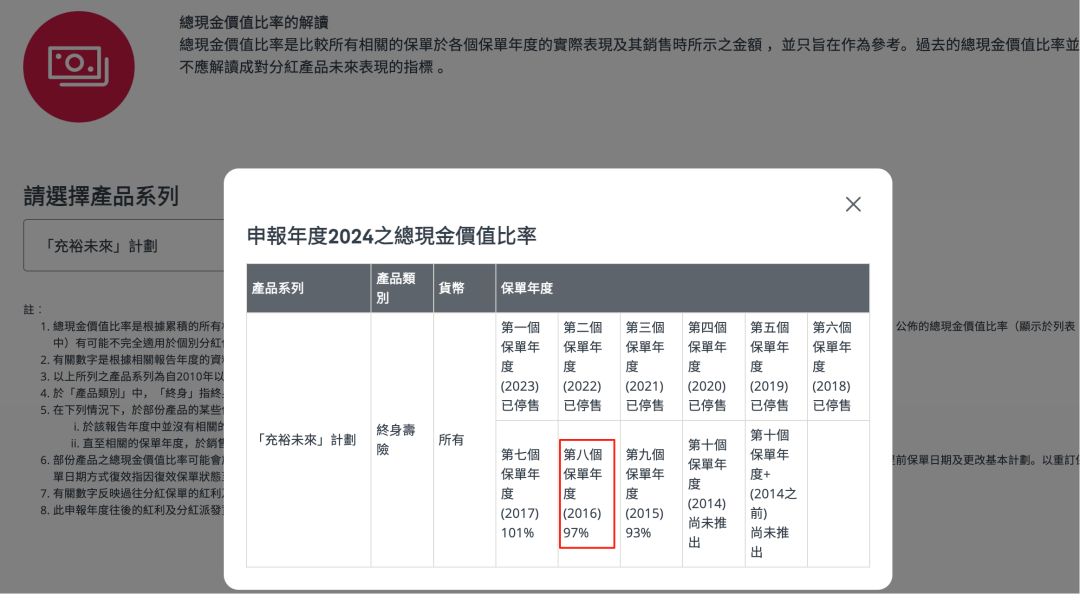Viewport: 1080px width, 594px height.
Task: Click the 第四個保單年度 (2020) cell
Action: [712, 366]
